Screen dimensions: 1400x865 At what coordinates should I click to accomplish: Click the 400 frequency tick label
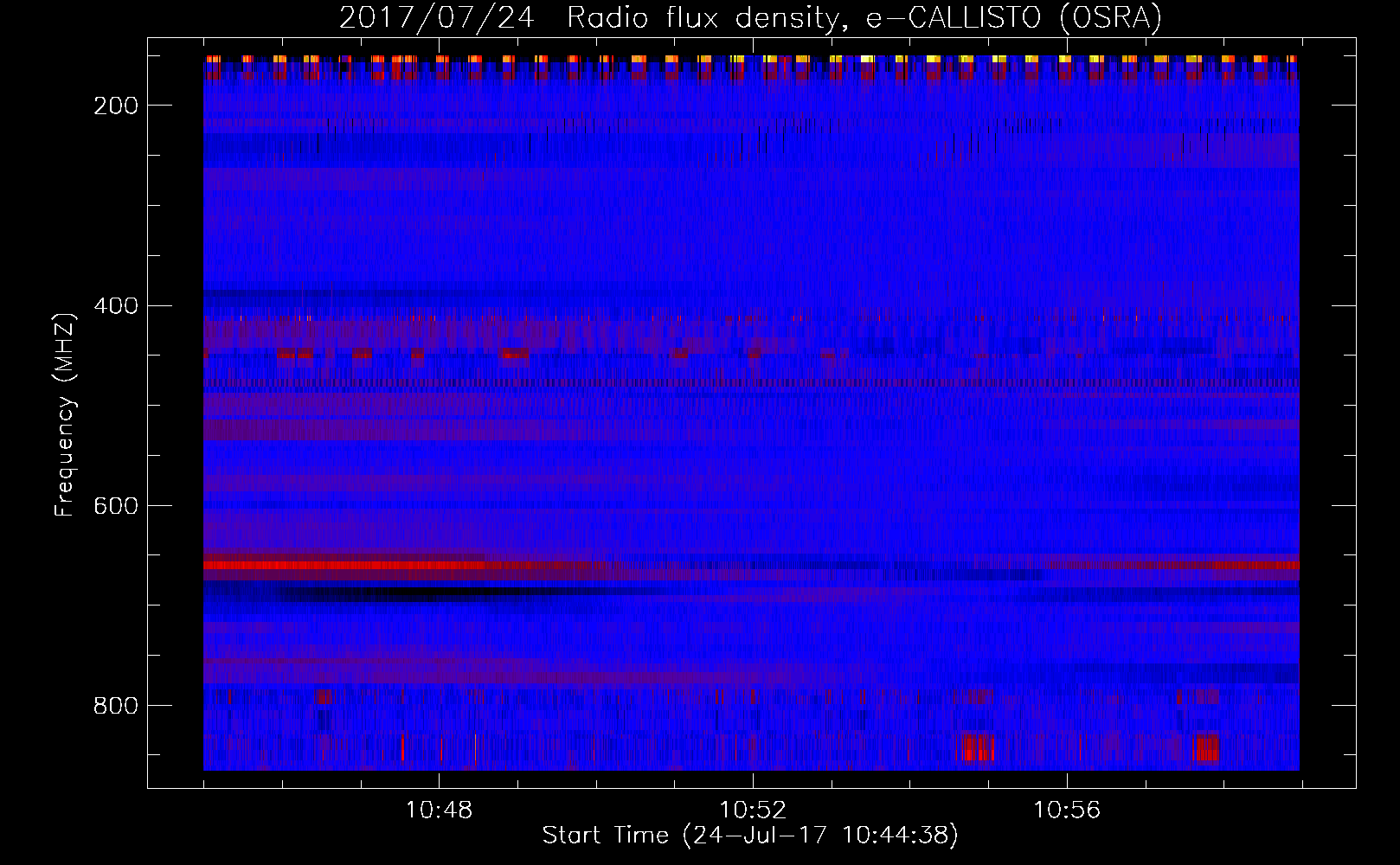click(x=115, y=306)
